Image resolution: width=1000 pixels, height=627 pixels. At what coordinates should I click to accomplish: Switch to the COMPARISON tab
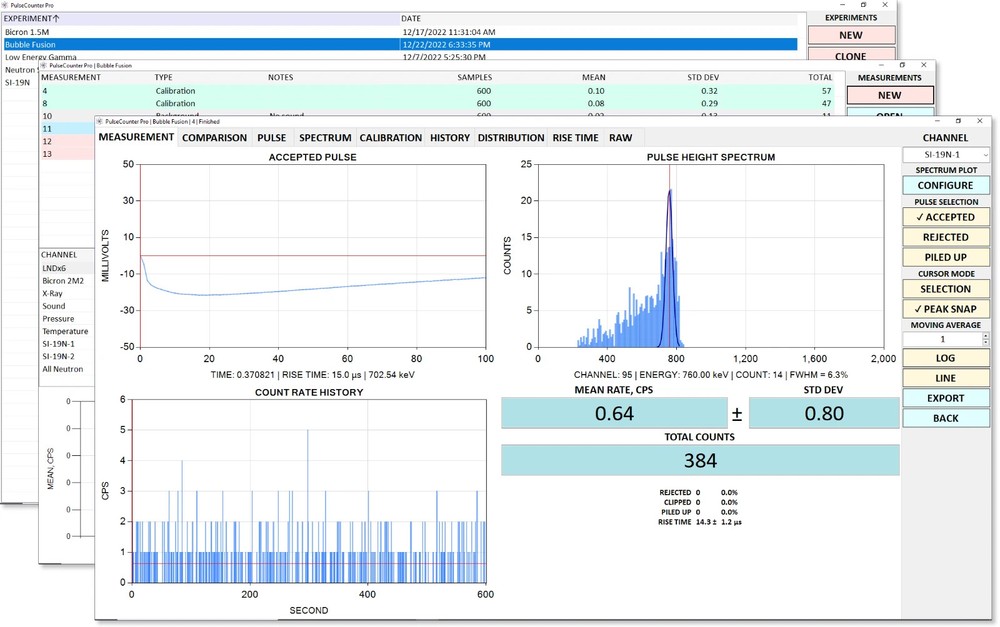tap(214, 137)
